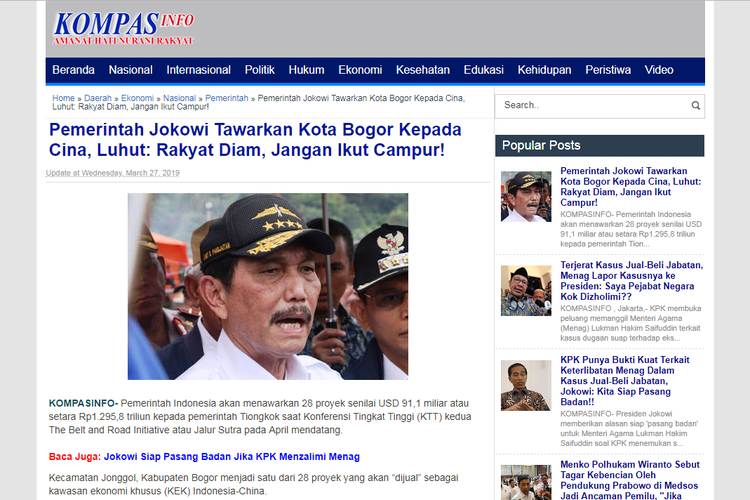Screen dimensions: 750x500
Task: Open the Peristiwa section
Action: [608, 70]
